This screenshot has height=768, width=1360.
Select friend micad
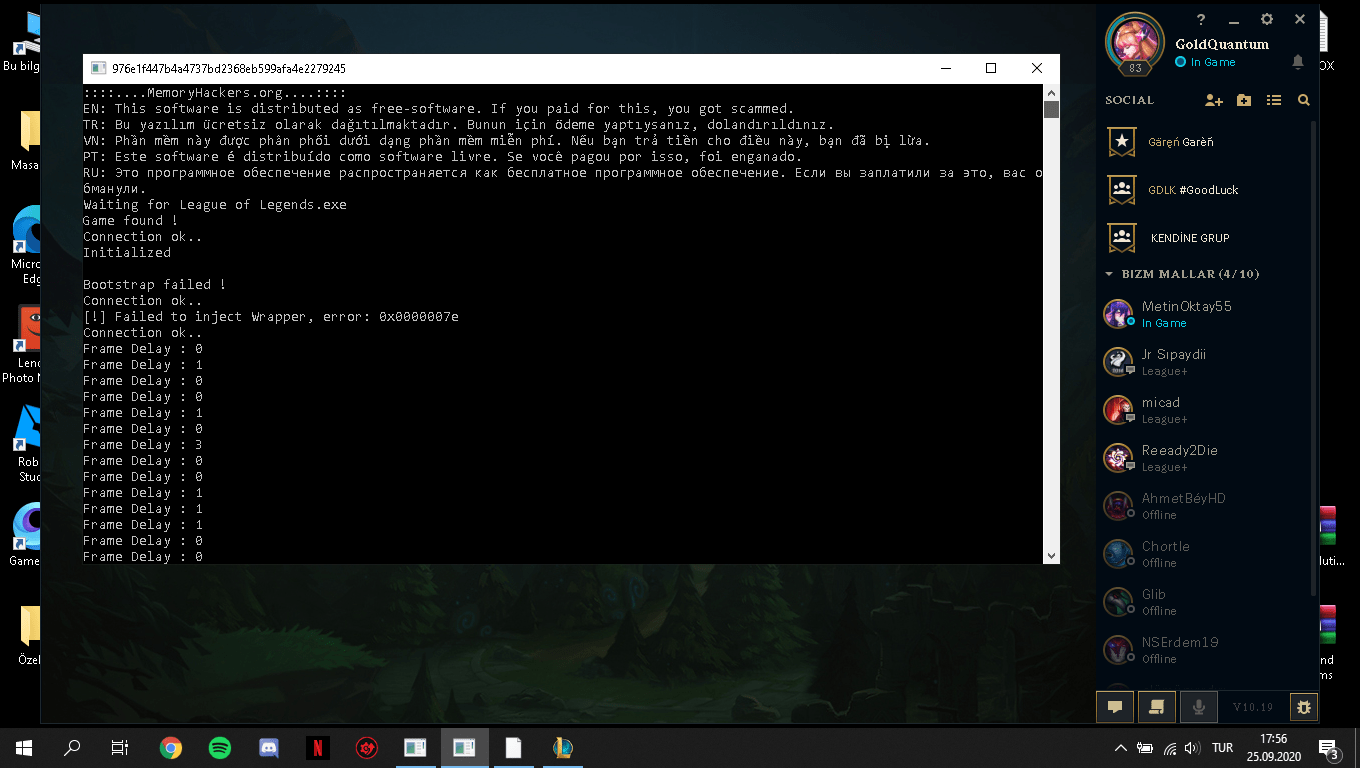pyautogui.click(x=1204, y=410)
